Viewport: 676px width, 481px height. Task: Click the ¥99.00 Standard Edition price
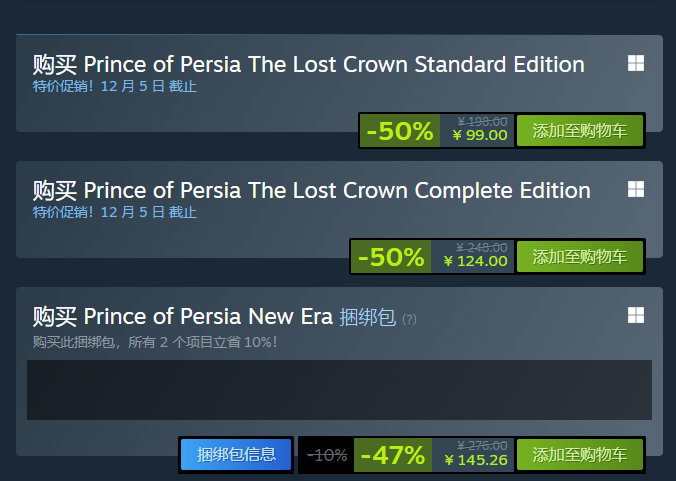pyautogui.click(x=479, y=136)
